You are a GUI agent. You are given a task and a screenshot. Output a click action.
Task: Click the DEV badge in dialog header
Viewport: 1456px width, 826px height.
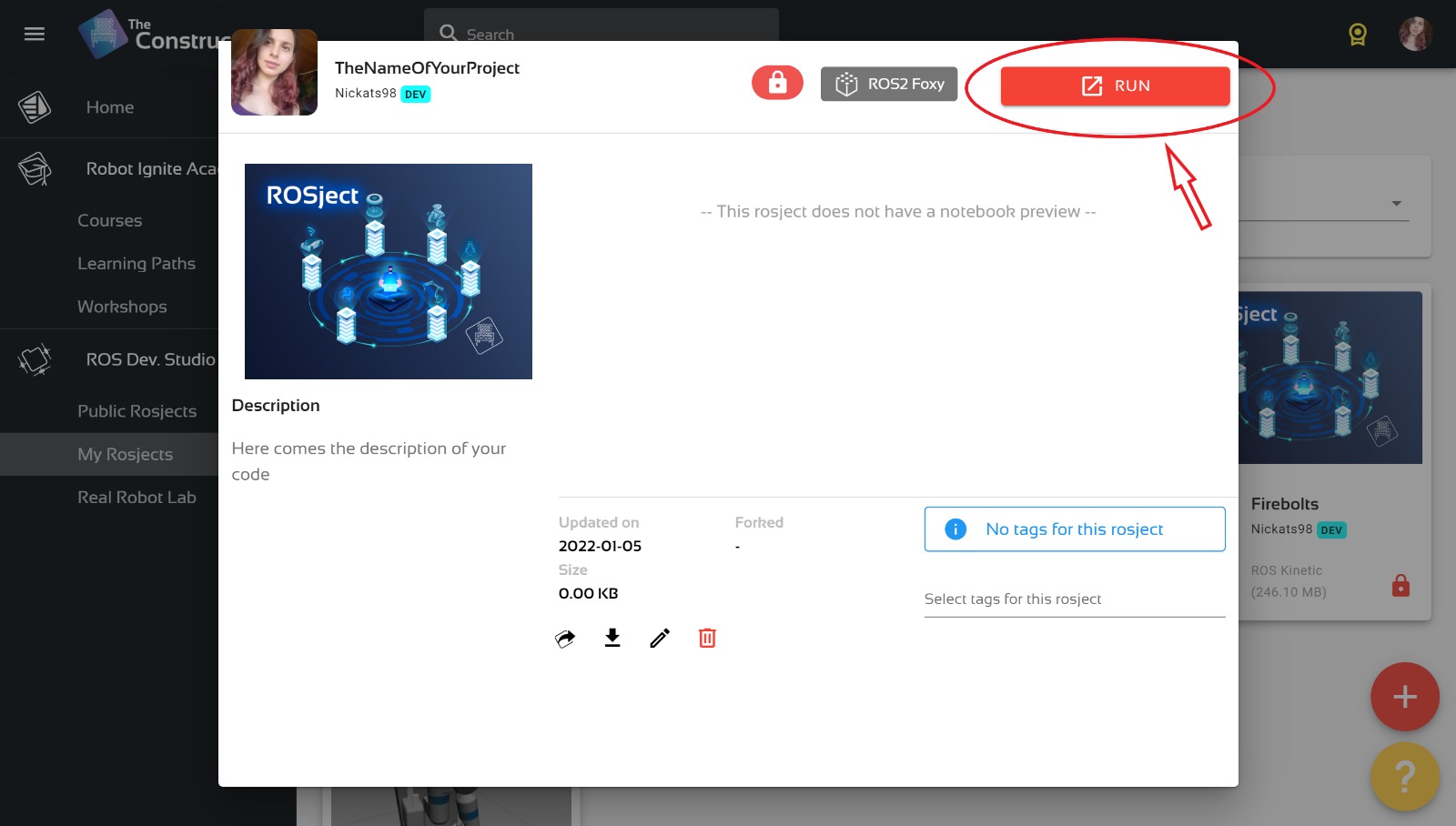(x=416, y=95)
